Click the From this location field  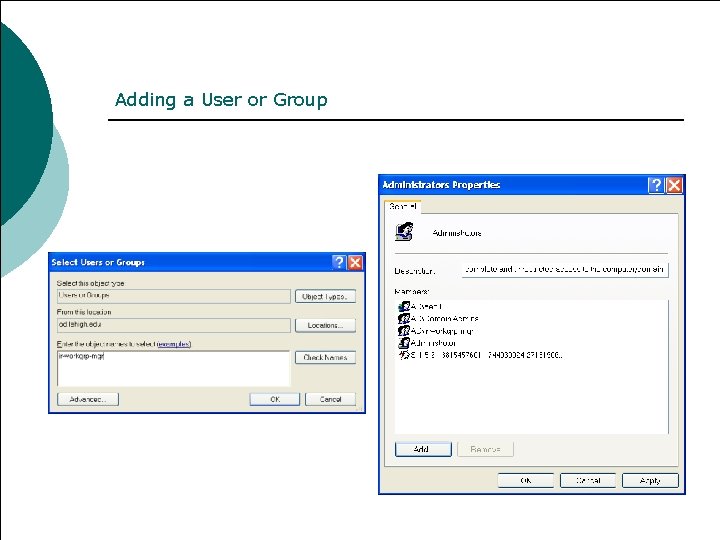(174, 325)
